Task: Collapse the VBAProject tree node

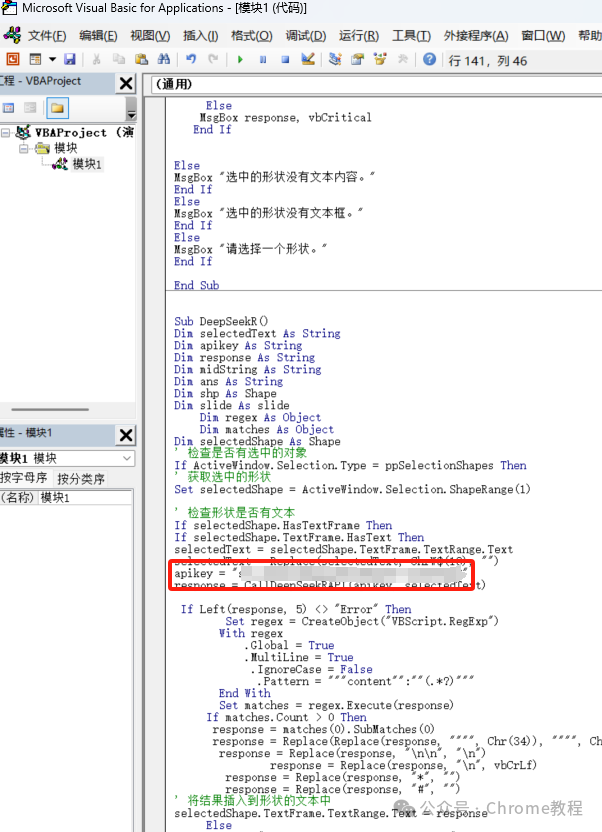Action: coord(5,132)
